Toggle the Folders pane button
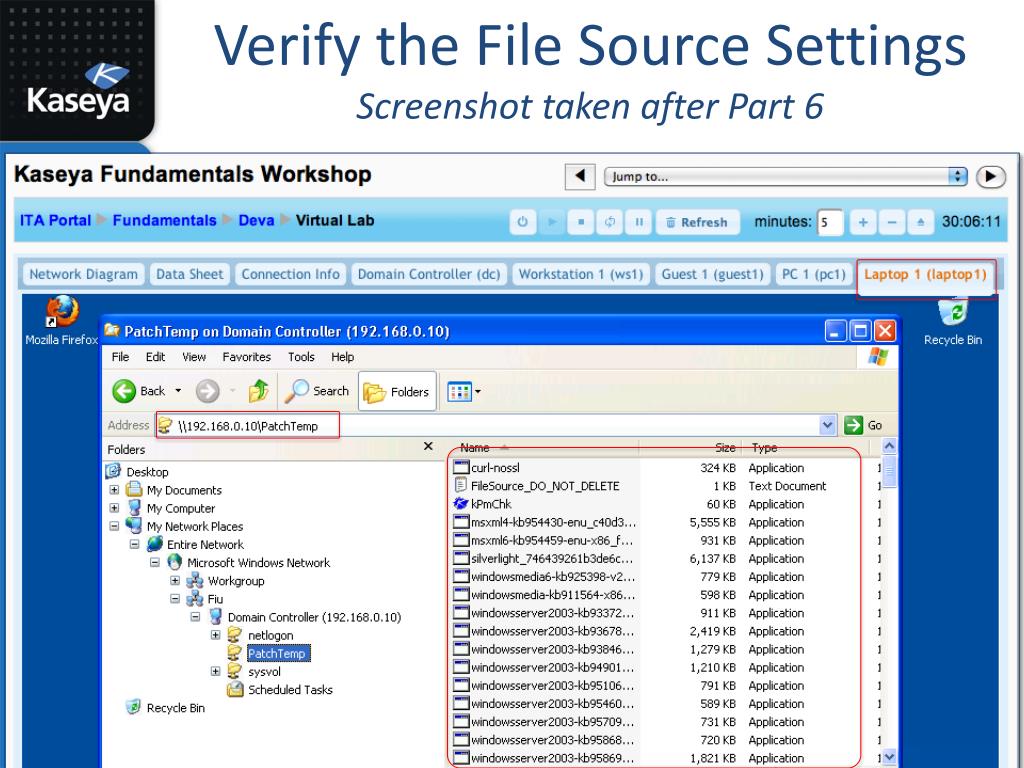1024x768 pixels. pyautogui.click(x=397, y=391)
